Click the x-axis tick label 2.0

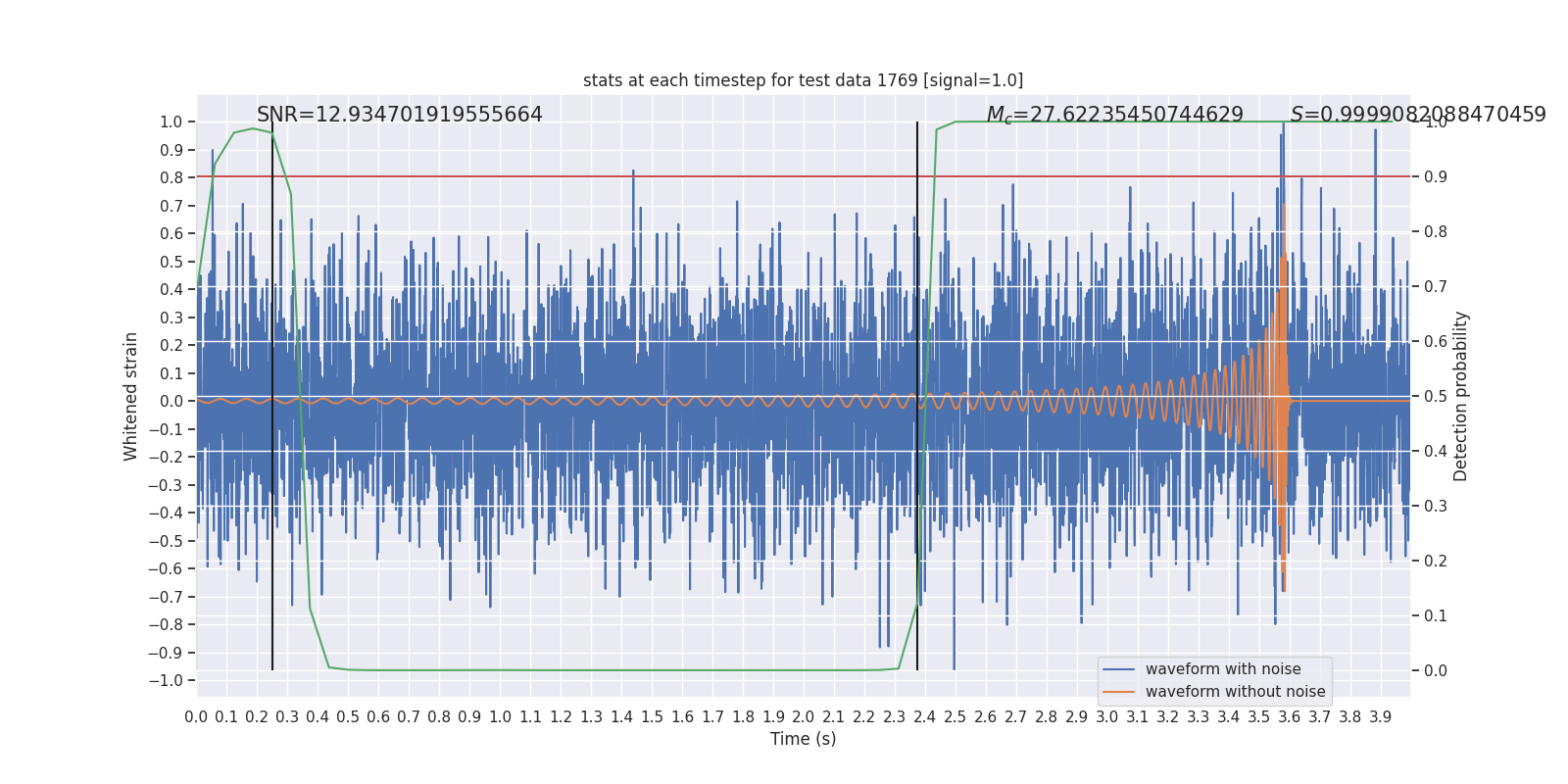[803, 717]
